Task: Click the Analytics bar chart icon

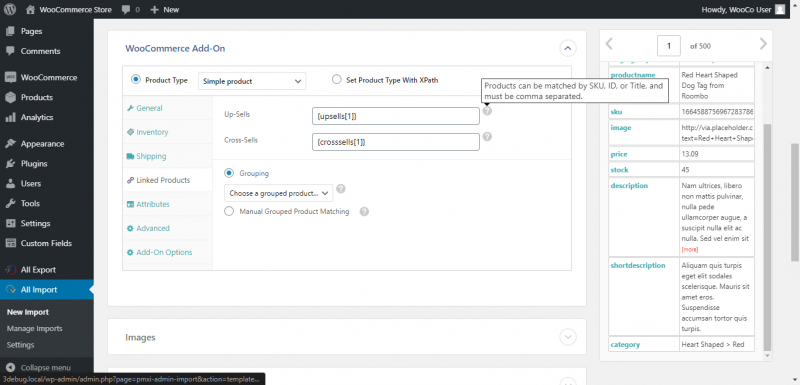Action: coord(10,117)
